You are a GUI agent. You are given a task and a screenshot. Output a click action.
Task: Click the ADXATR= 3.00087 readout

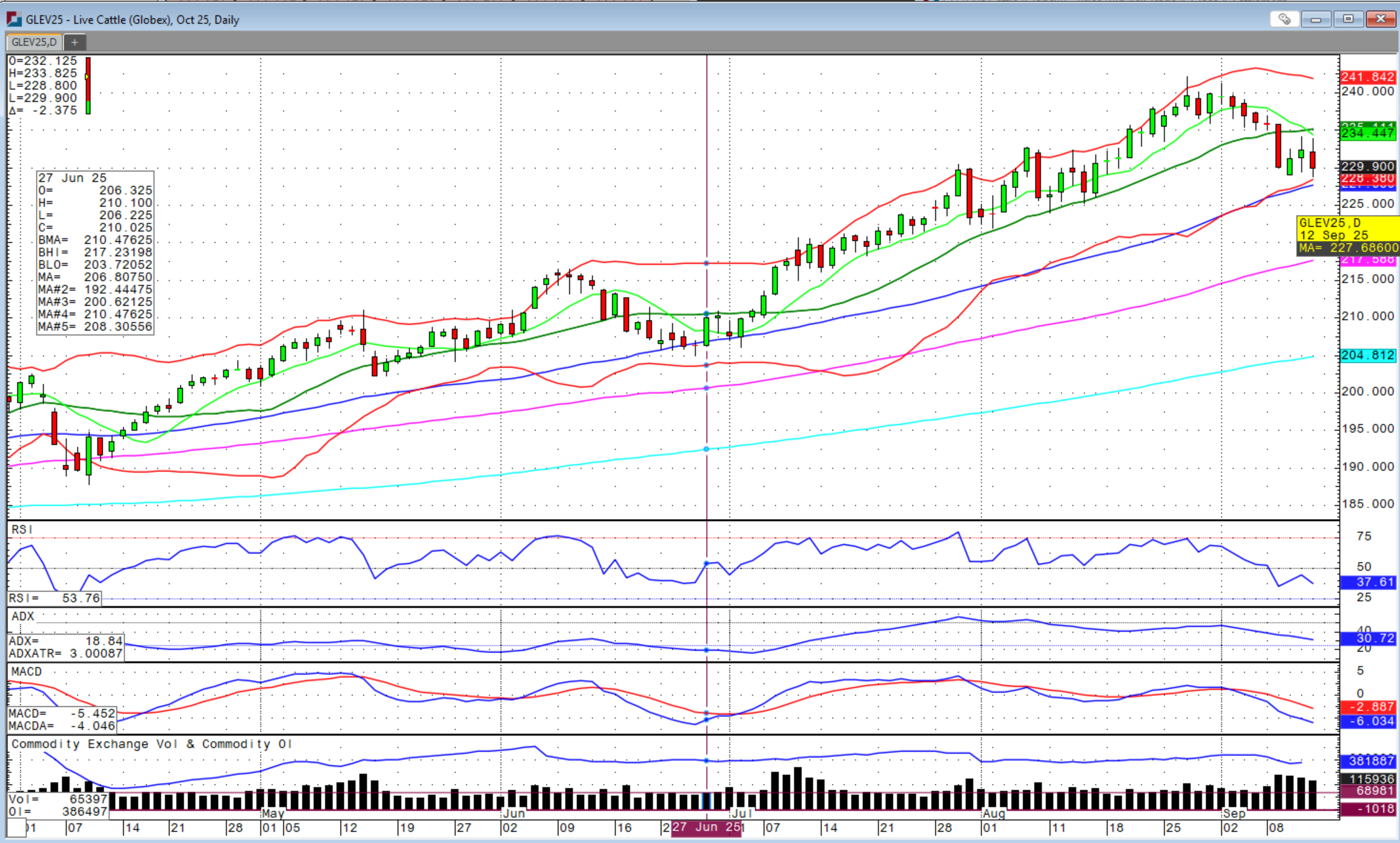[66, 653]
